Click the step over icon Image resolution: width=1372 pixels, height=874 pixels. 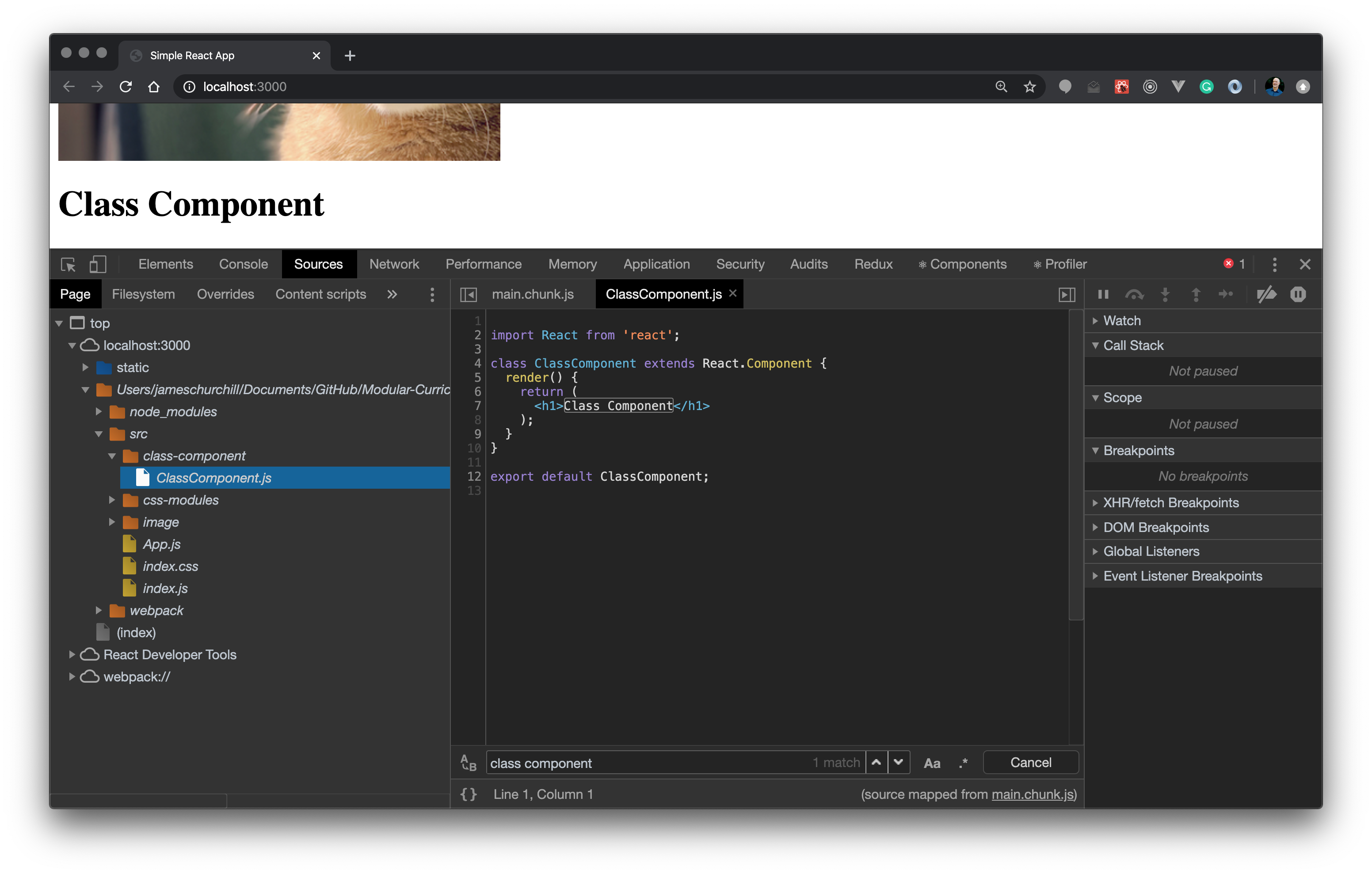[x=1134, y=295]
